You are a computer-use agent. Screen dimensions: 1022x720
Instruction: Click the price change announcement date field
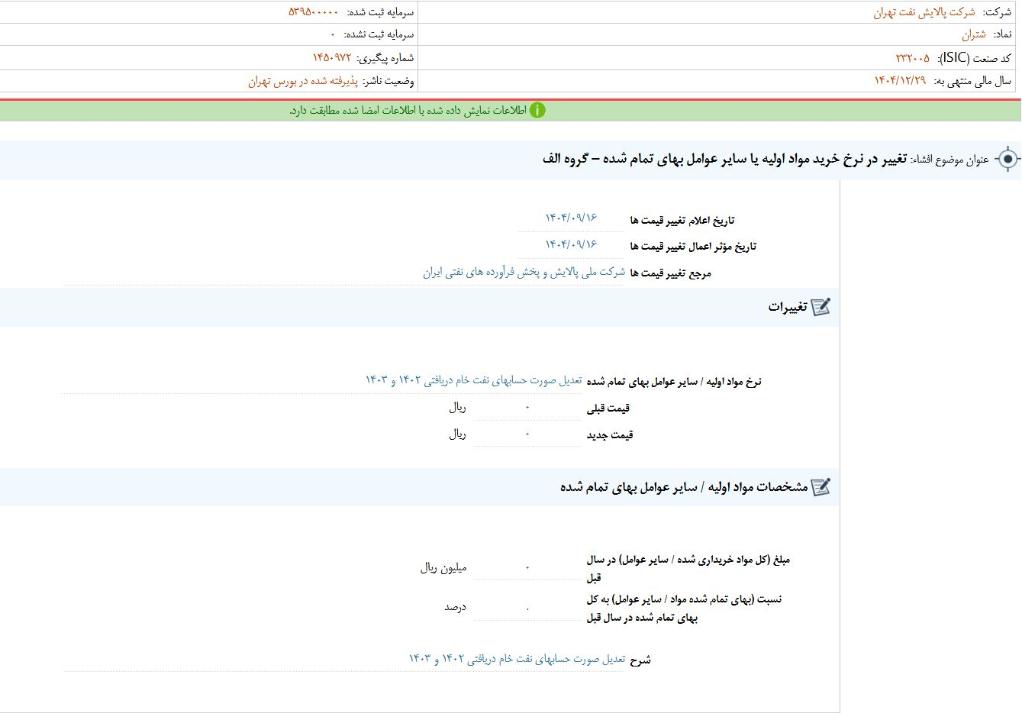pos(571,219)
